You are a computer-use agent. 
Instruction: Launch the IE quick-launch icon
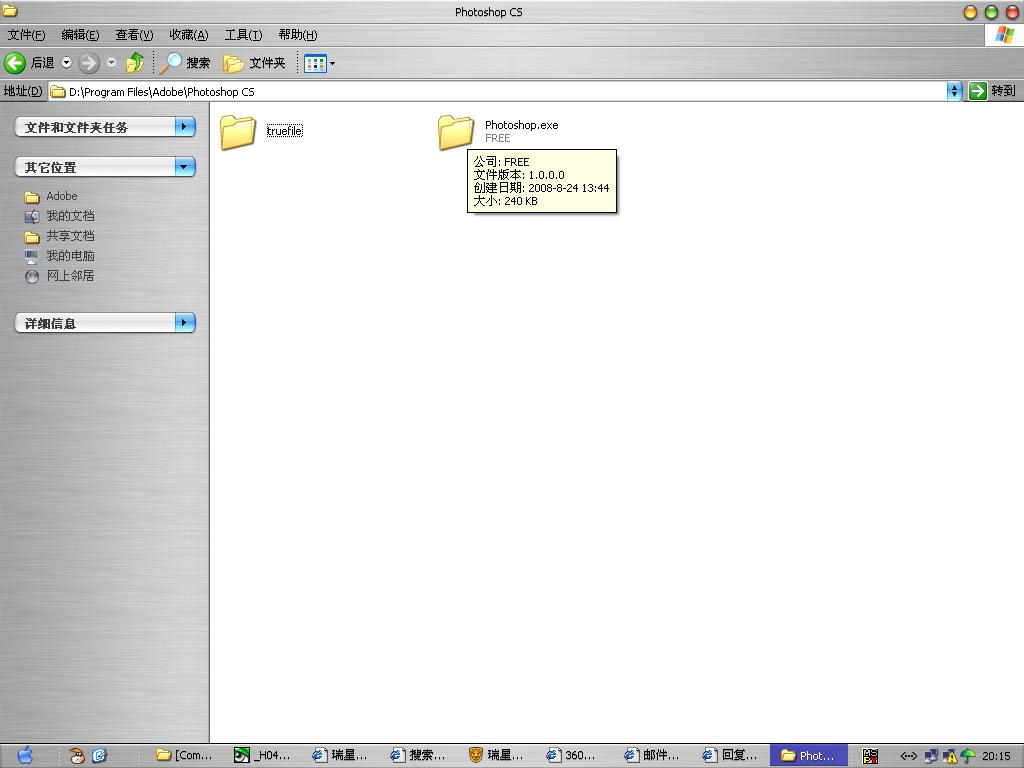click(99, 756)
